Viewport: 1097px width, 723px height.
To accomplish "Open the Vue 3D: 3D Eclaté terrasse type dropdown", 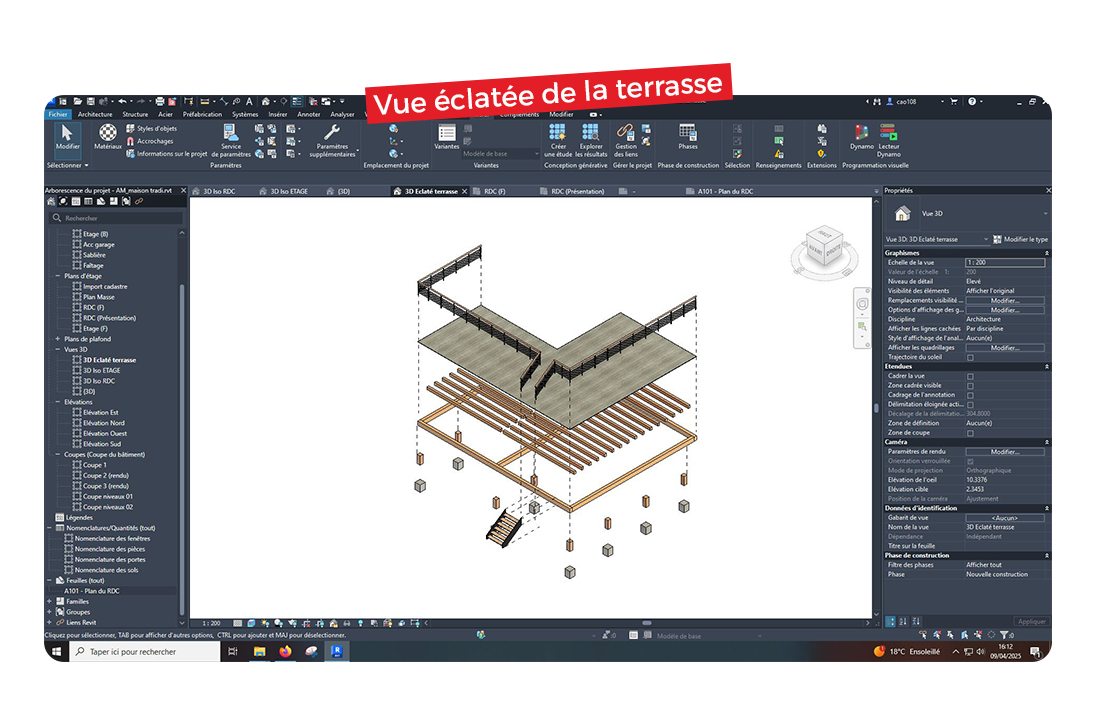I will click(x=937, y=239).
